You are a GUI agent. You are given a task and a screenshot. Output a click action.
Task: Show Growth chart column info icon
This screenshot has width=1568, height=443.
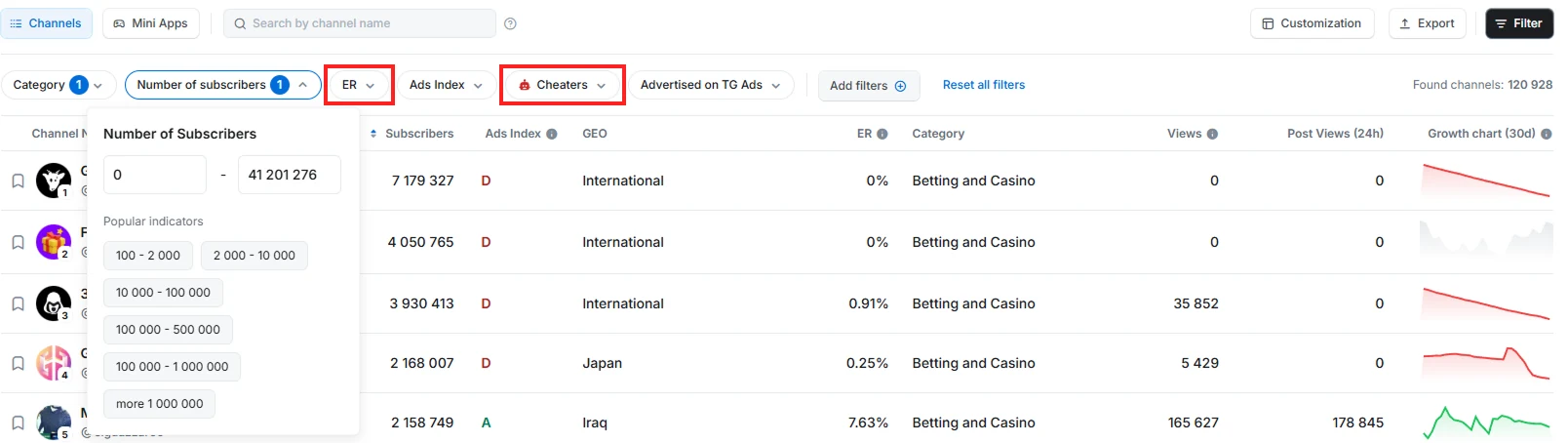pyautogui.click(x=1547, y=135)
